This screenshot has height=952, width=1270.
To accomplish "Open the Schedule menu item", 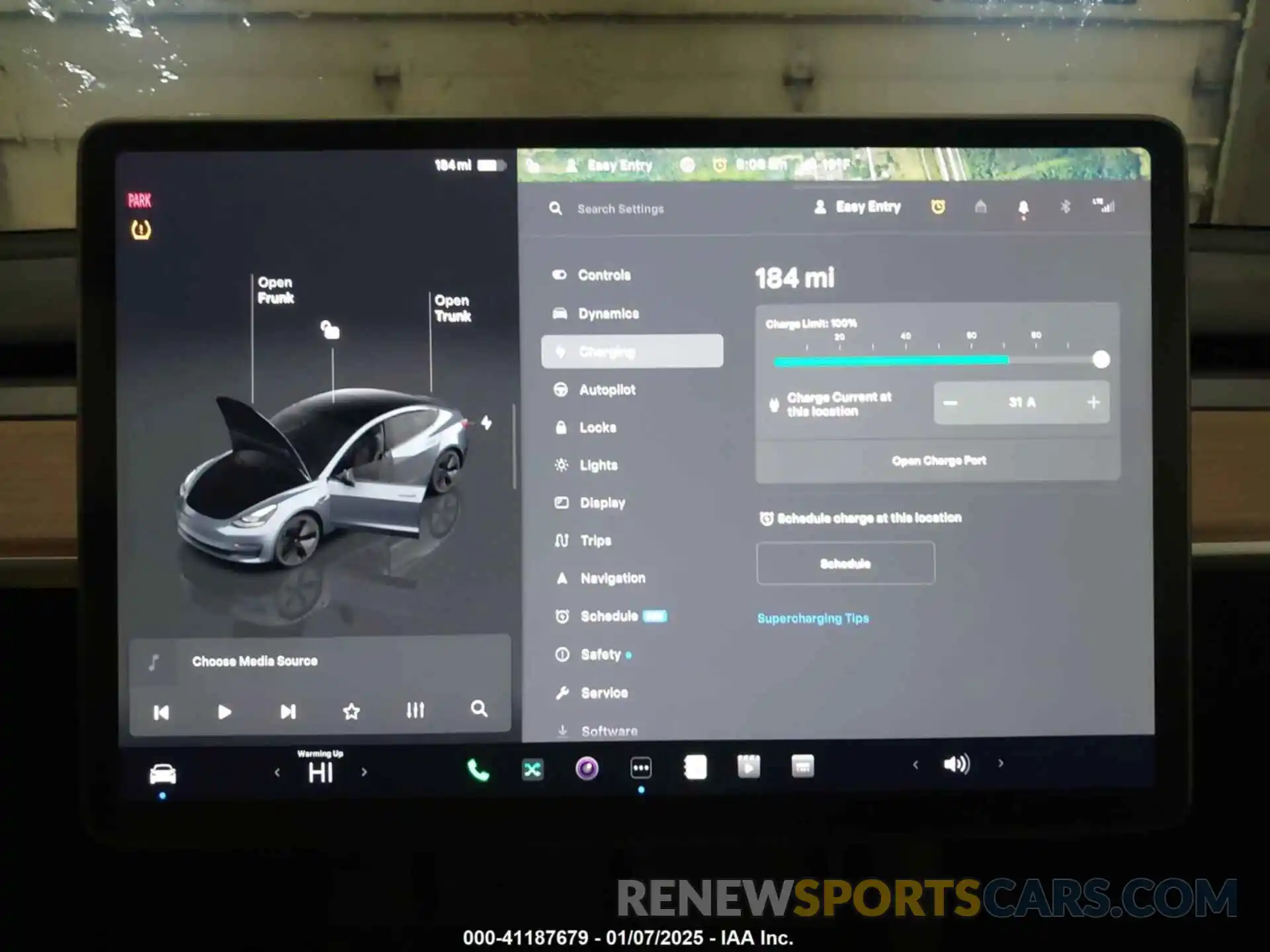I will point(610,616).
